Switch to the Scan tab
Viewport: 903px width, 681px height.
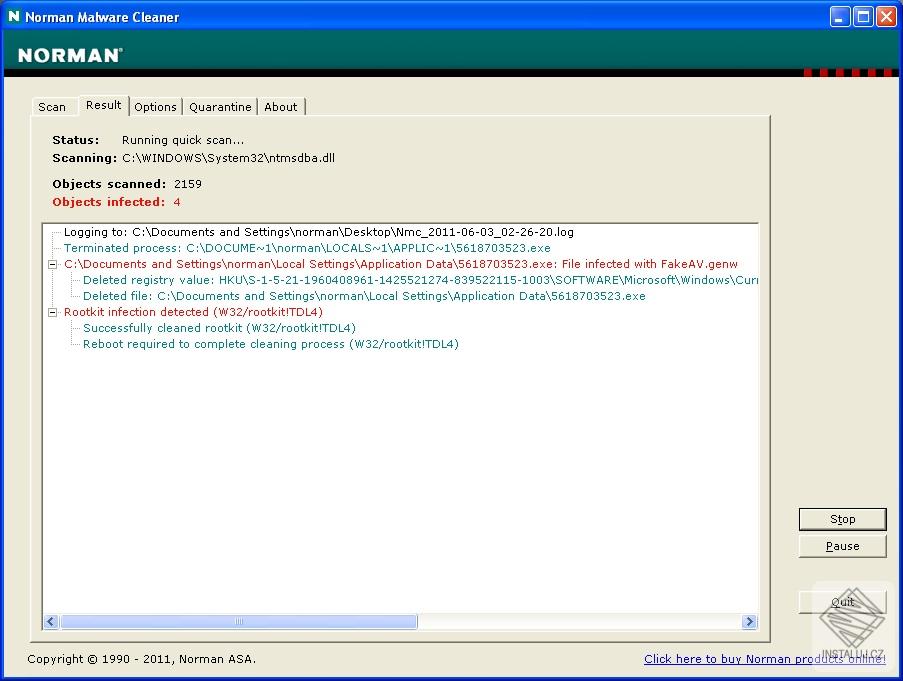coord(52,107)
